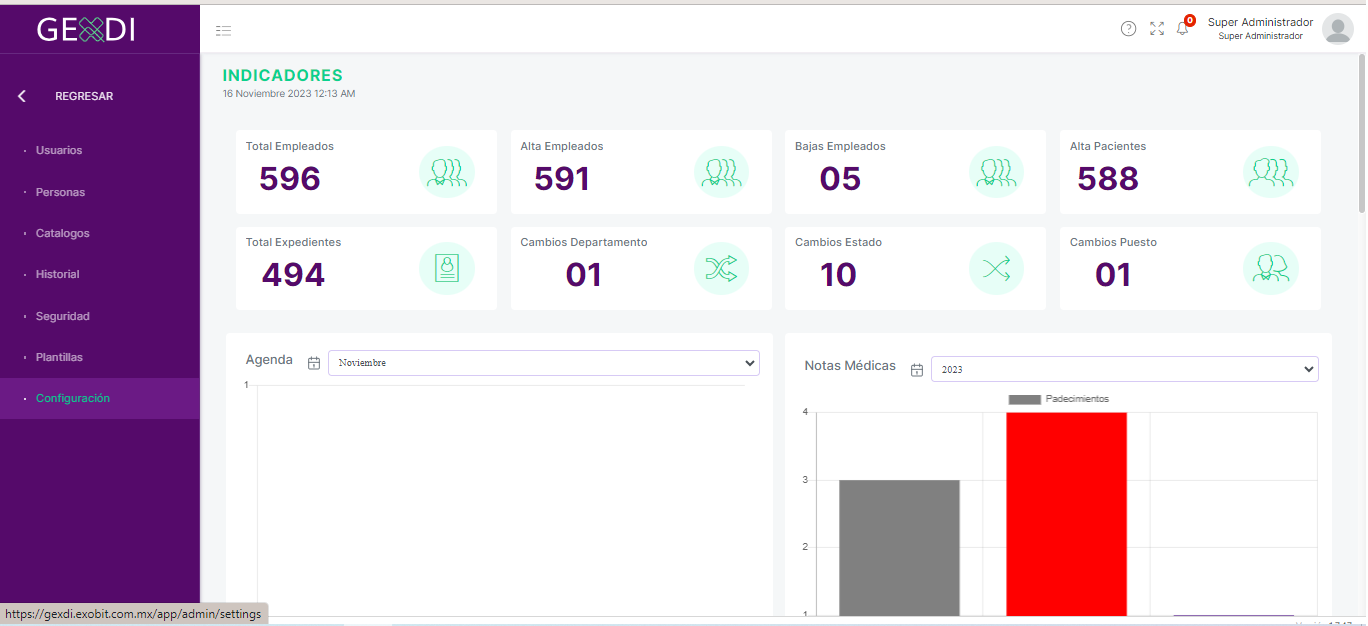Click the Cambios Estado arrows icon
The image size is (1368, 626).
coord(996,268)
